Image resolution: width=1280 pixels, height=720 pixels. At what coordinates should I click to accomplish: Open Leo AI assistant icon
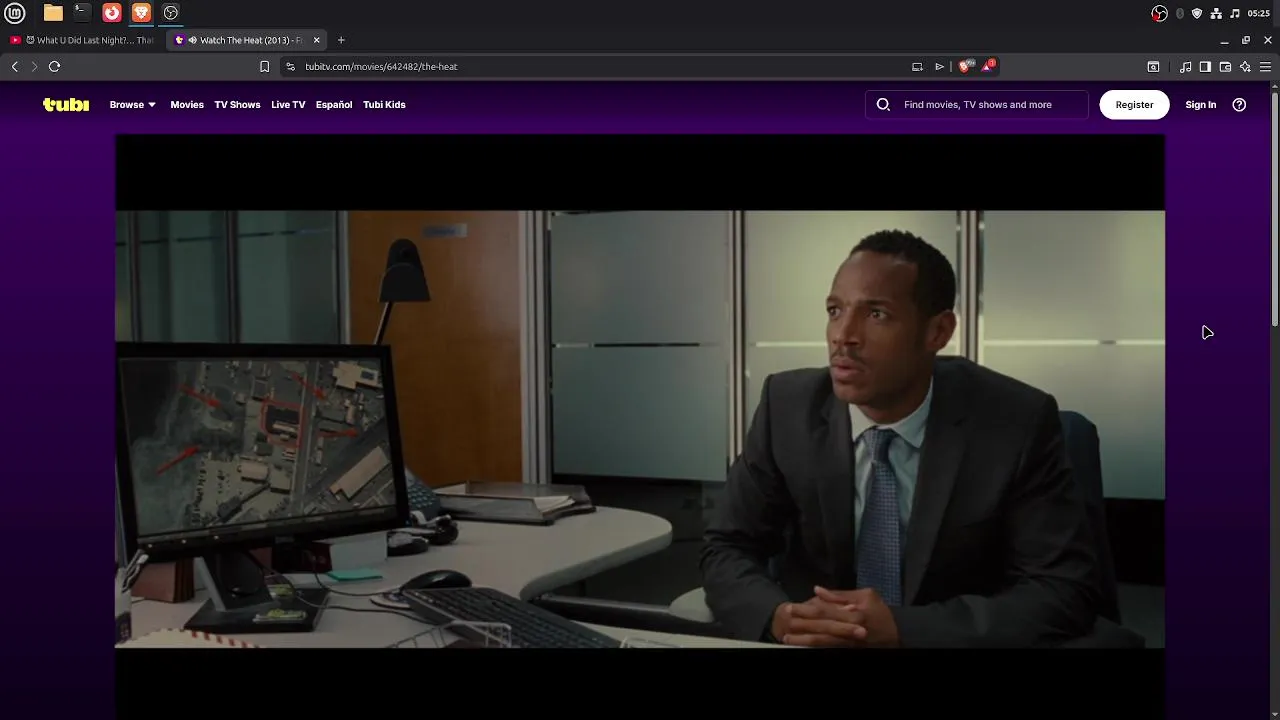click(x=1245, y=66)
